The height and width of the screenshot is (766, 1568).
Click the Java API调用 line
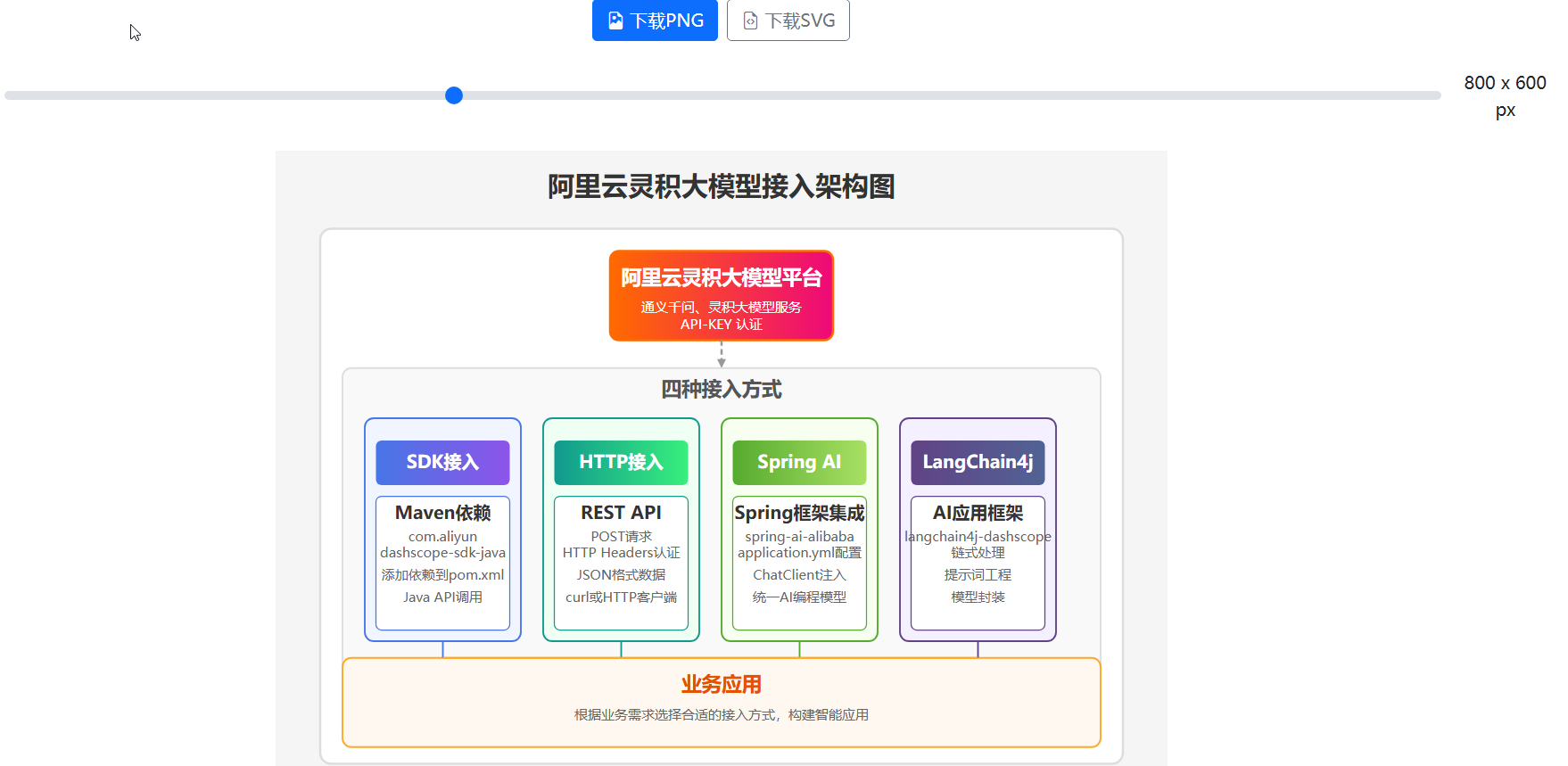[x=442, y=597]
